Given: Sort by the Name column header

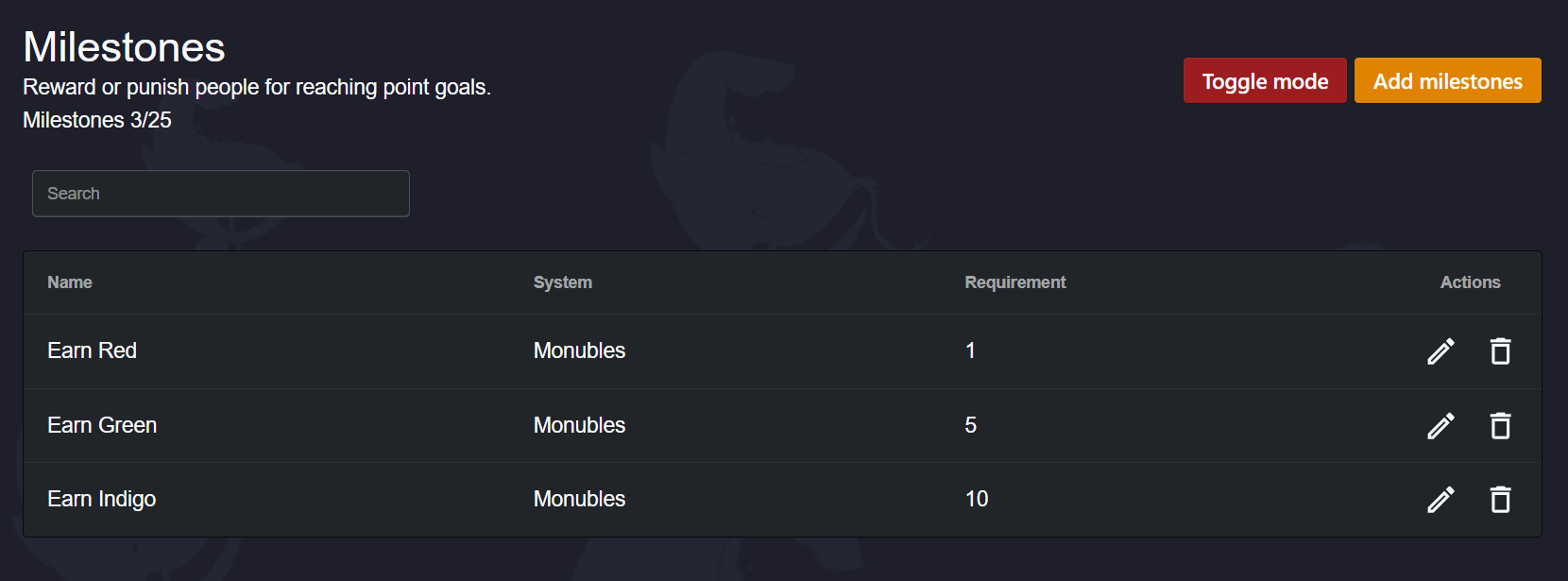Looking at the screenshot, I should click(x=70, y=282).
